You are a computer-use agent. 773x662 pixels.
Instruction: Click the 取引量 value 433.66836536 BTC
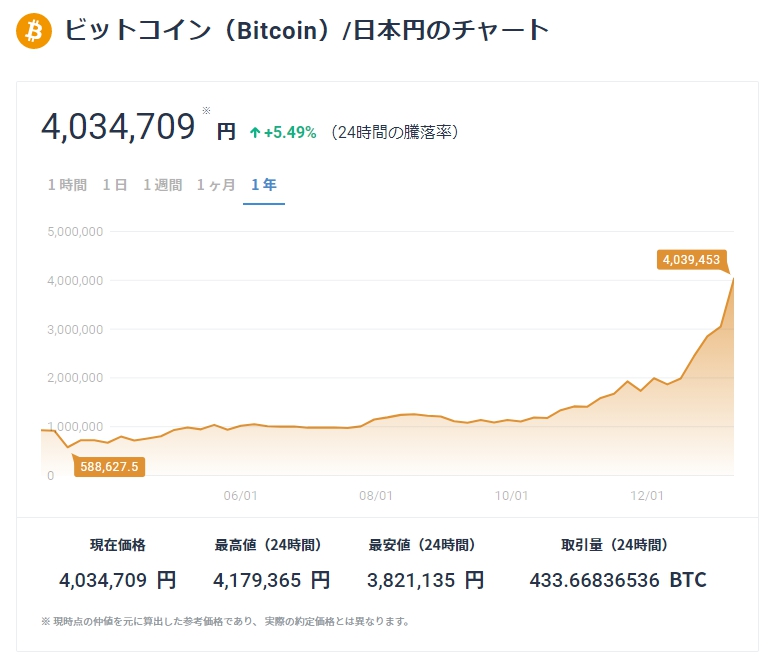pos(617,580)
